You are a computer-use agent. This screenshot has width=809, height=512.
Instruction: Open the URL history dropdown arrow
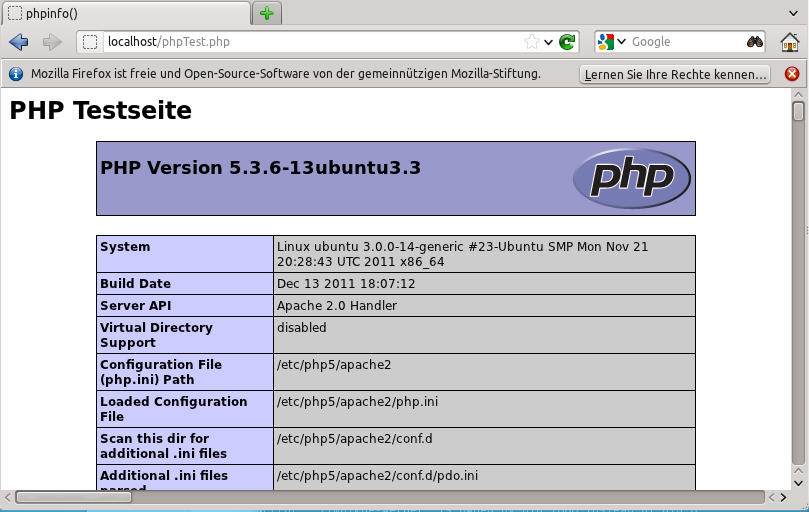(548, 42)
